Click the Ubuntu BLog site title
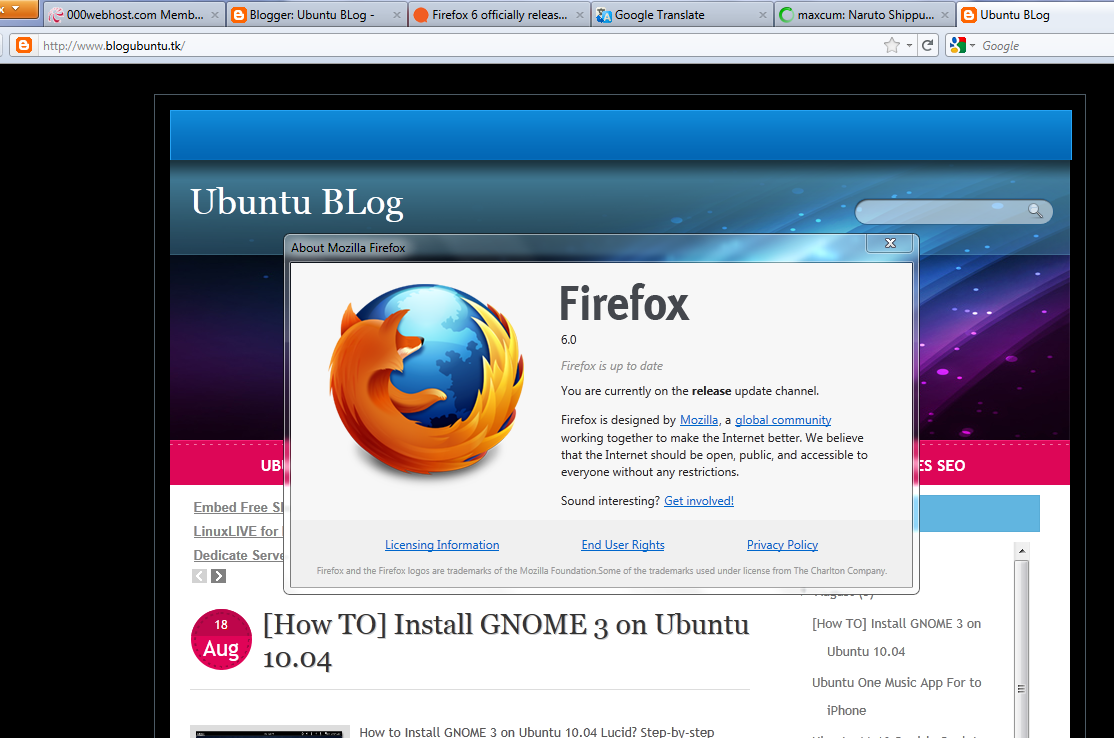Viewport: 1114px width, 738px height. click(297, 202)
